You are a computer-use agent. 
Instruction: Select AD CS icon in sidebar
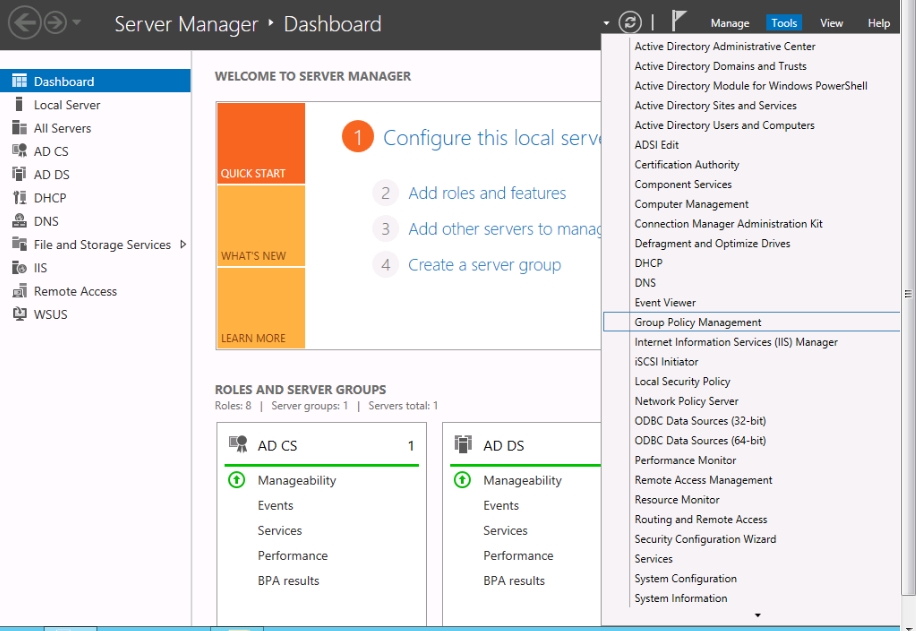pyautogui.click(x=19, y=151)
